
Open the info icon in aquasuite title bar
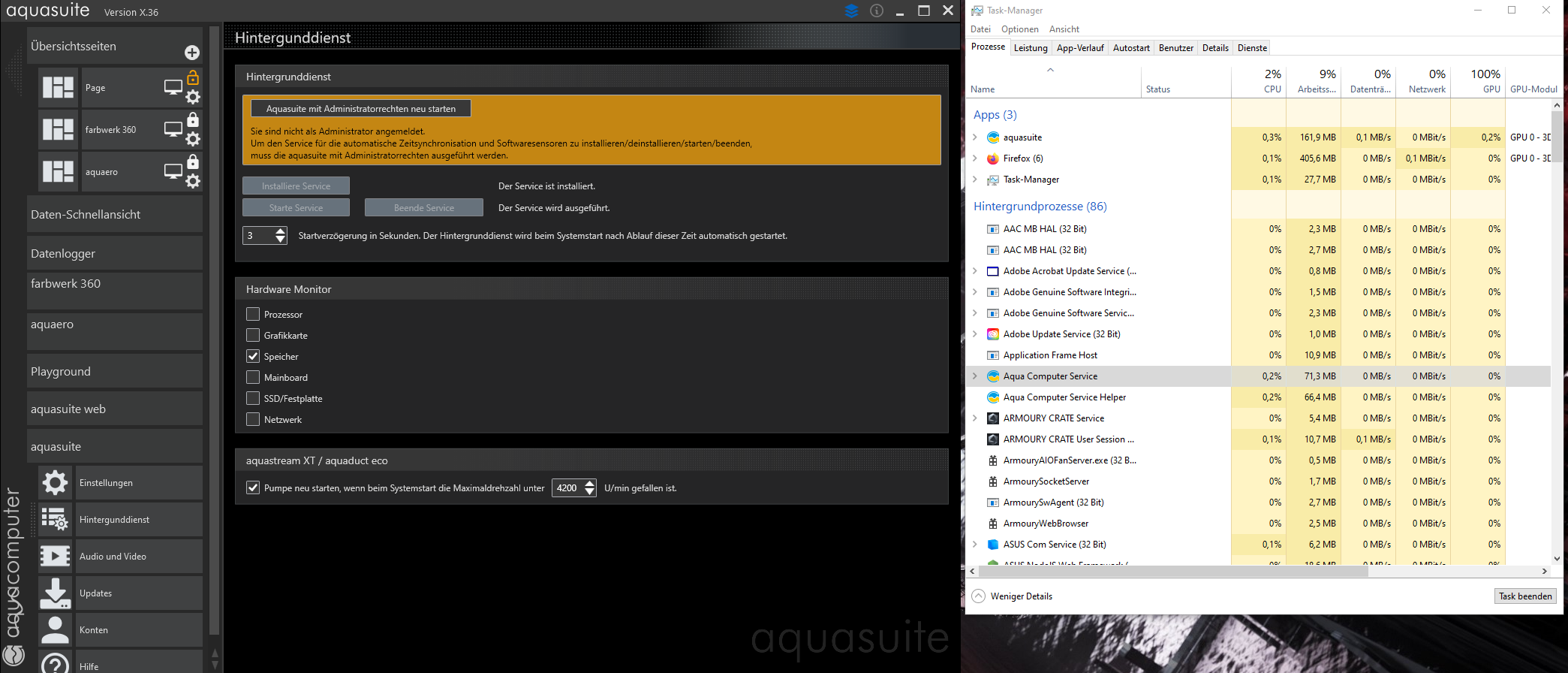click(876, 11)
